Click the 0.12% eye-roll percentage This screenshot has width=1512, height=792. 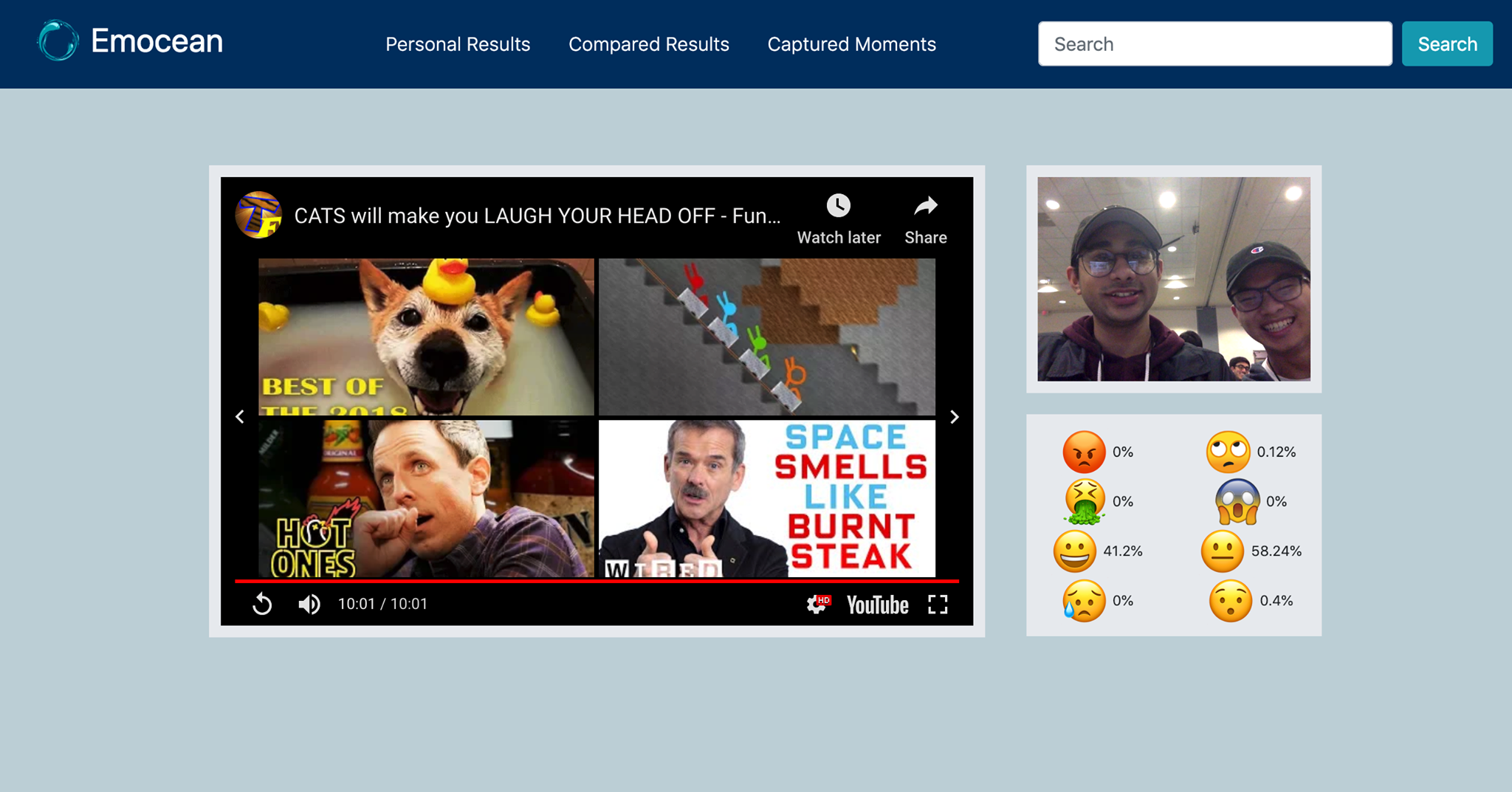(x=1276, y=452)
